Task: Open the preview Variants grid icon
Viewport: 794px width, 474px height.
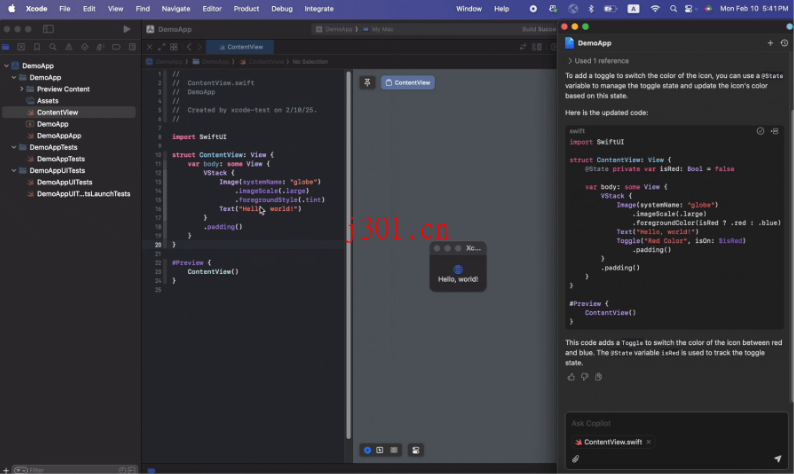Action: tap(393, 450)
